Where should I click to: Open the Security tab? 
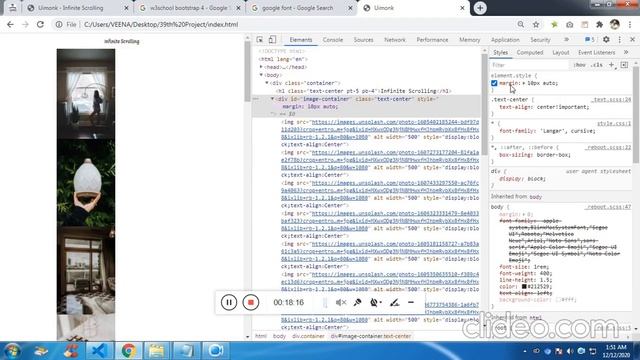coord(540,40)
